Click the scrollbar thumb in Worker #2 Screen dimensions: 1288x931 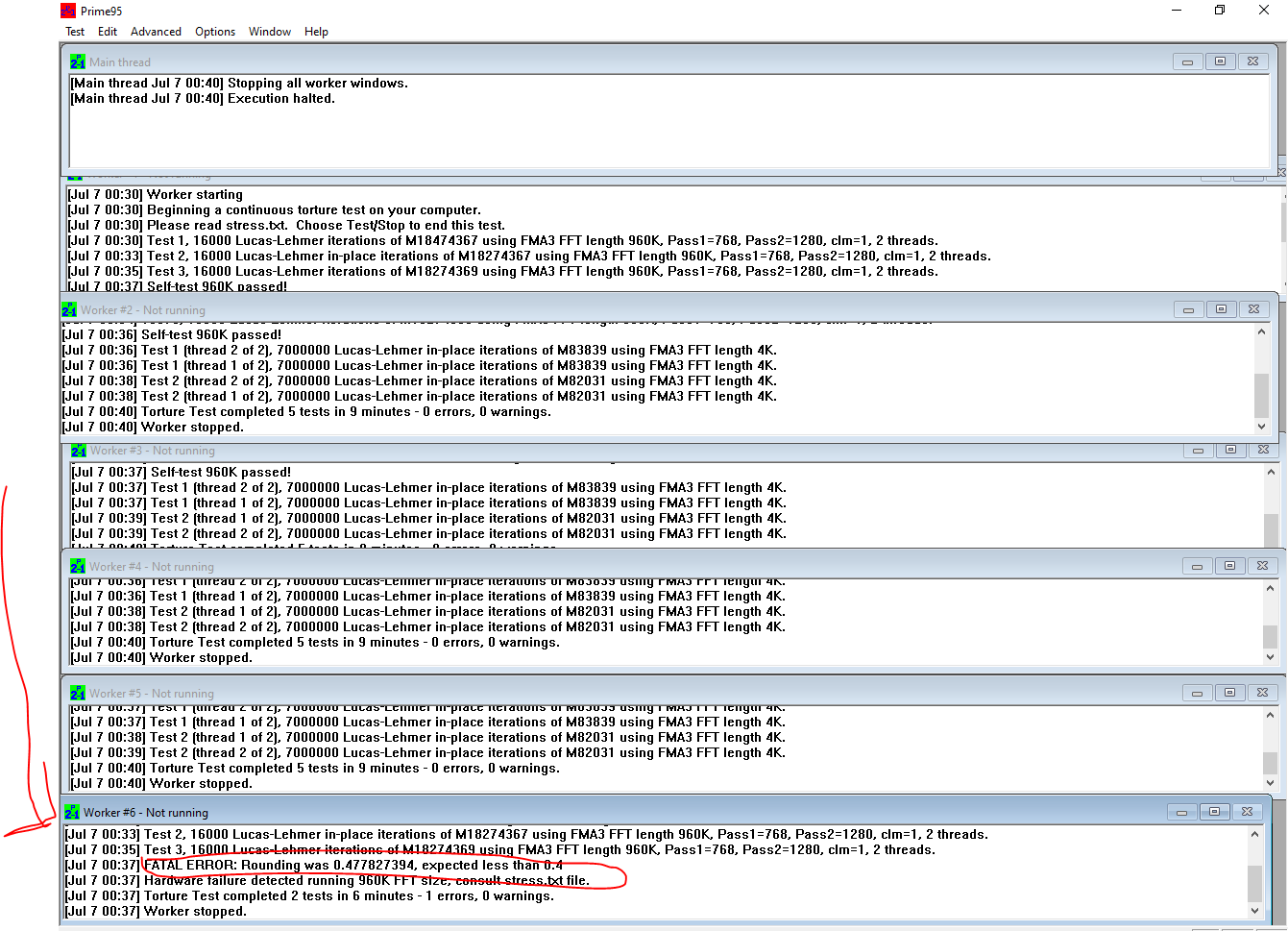coord(1262,395)
